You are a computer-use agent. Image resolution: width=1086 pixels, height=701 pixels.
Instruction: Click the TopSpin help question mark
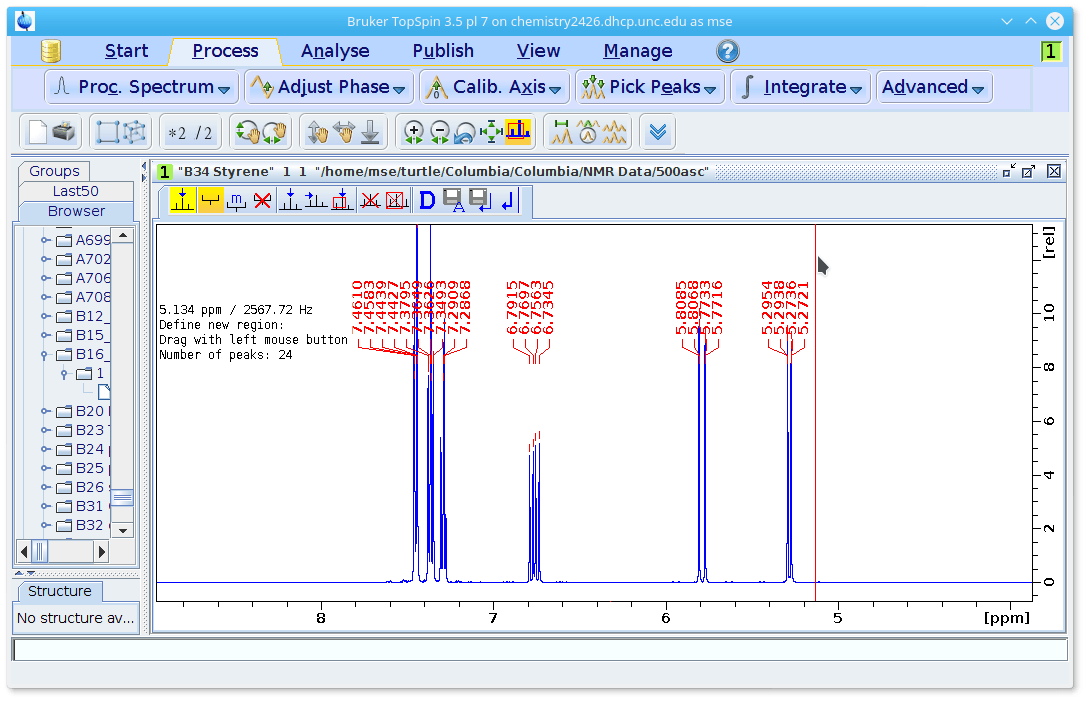click(x=727, y=51)
